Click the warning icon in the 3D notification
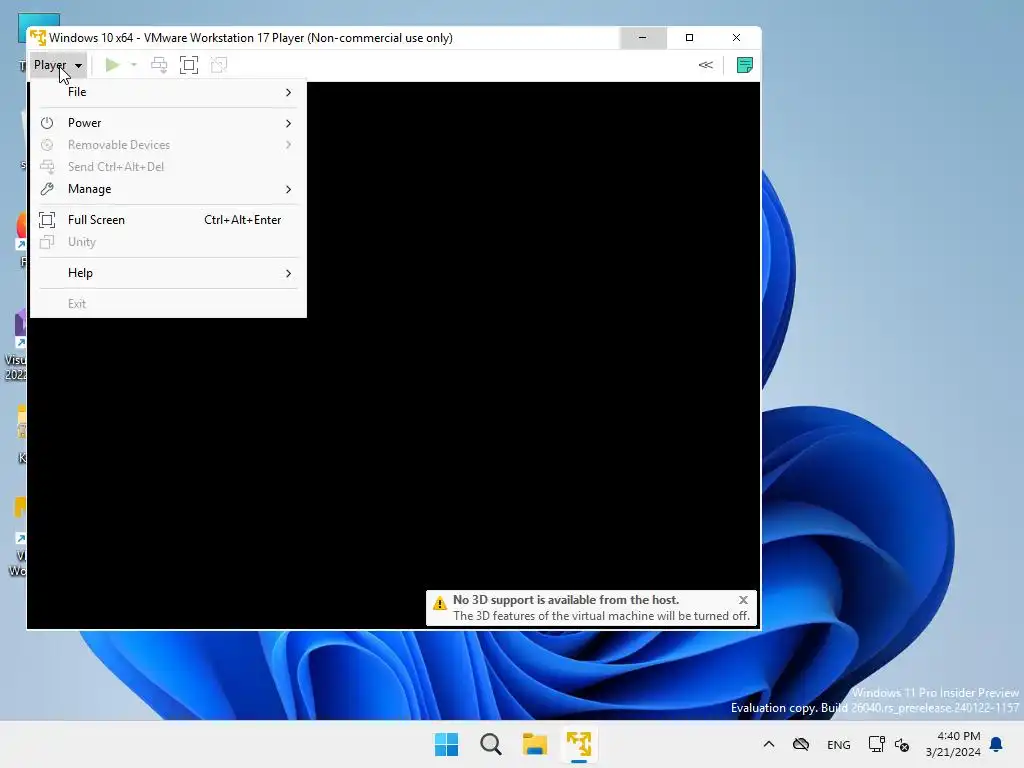 [440, 603]
